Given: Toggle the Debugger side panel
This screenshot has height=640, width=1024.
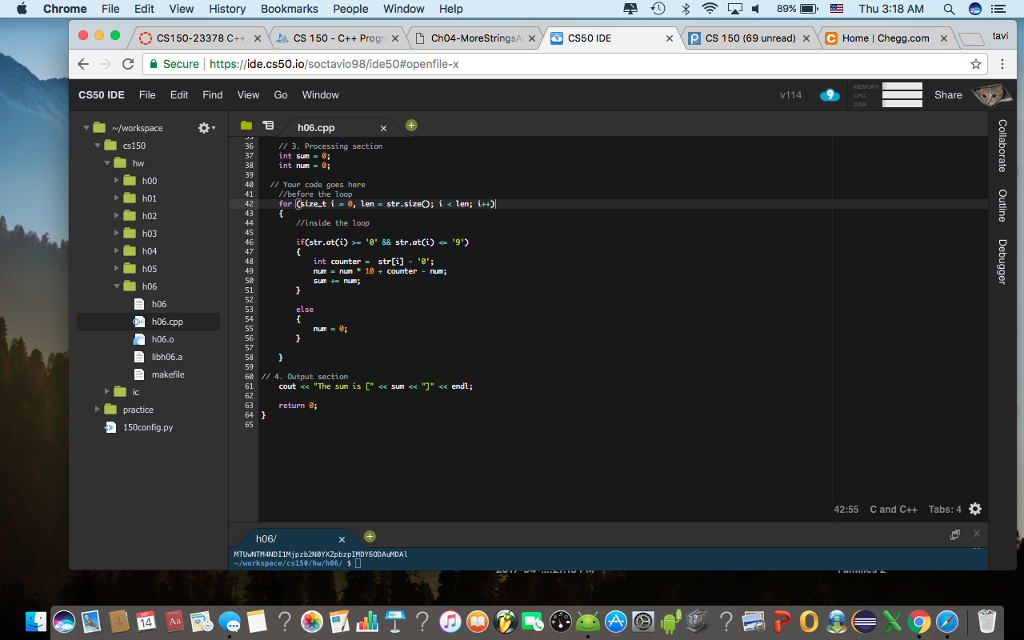Looking at the screenshot, I should (1002, 262).
